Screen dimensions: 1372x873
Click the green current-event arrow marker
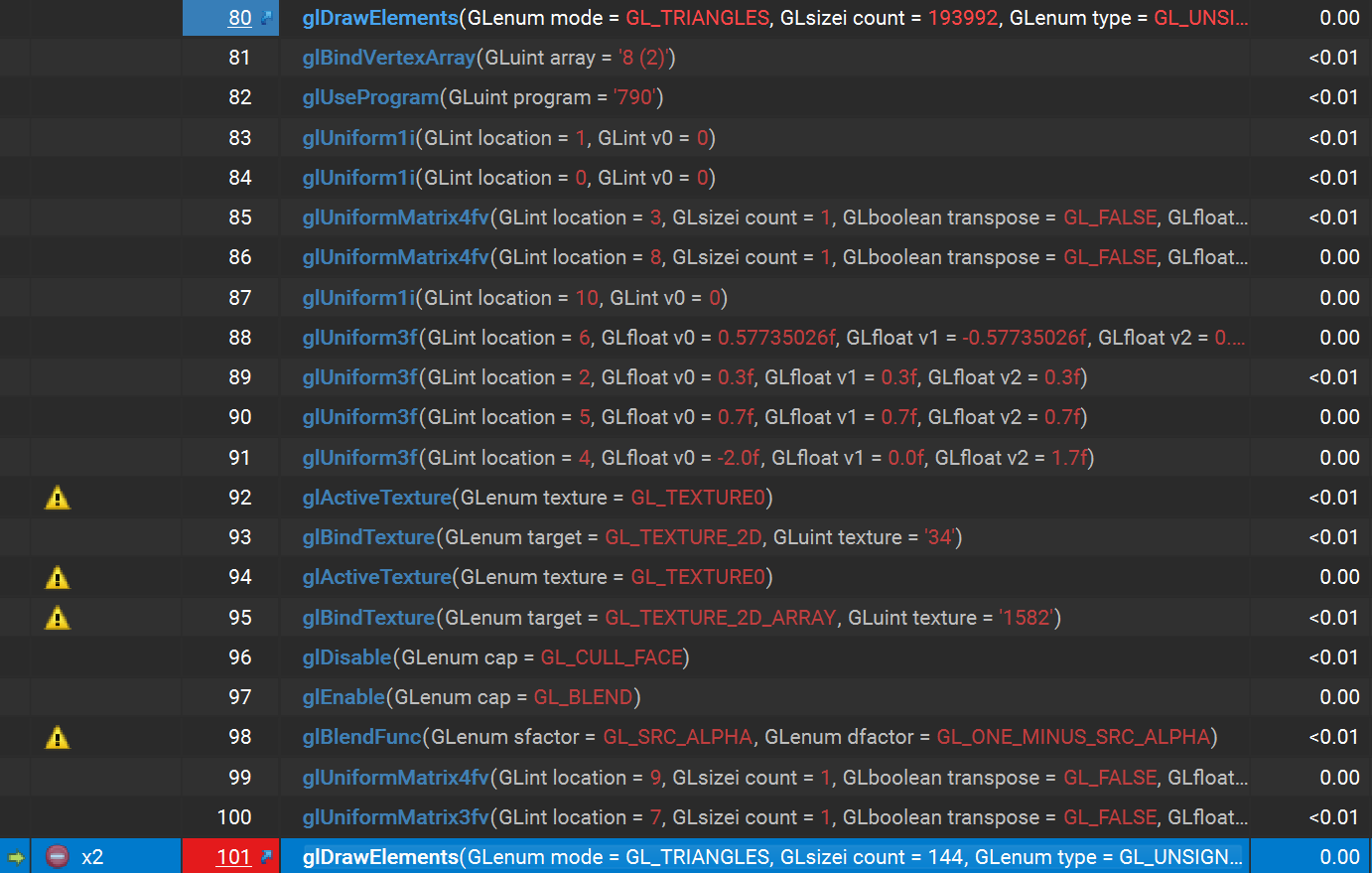[15, 857]
